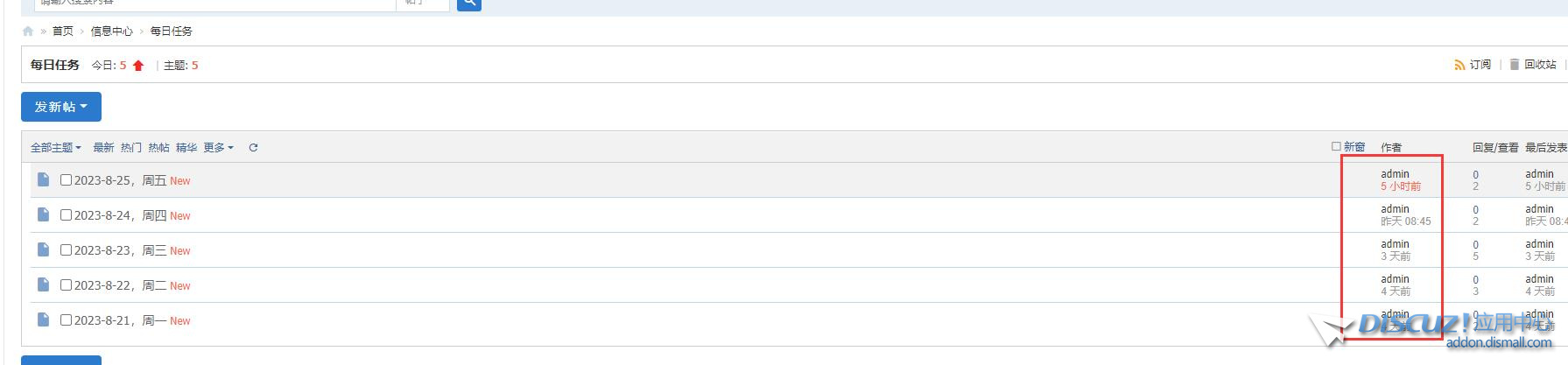Click the file icon of the 2023-8-25 thread

pyautogui.click(x=43, y=179)
